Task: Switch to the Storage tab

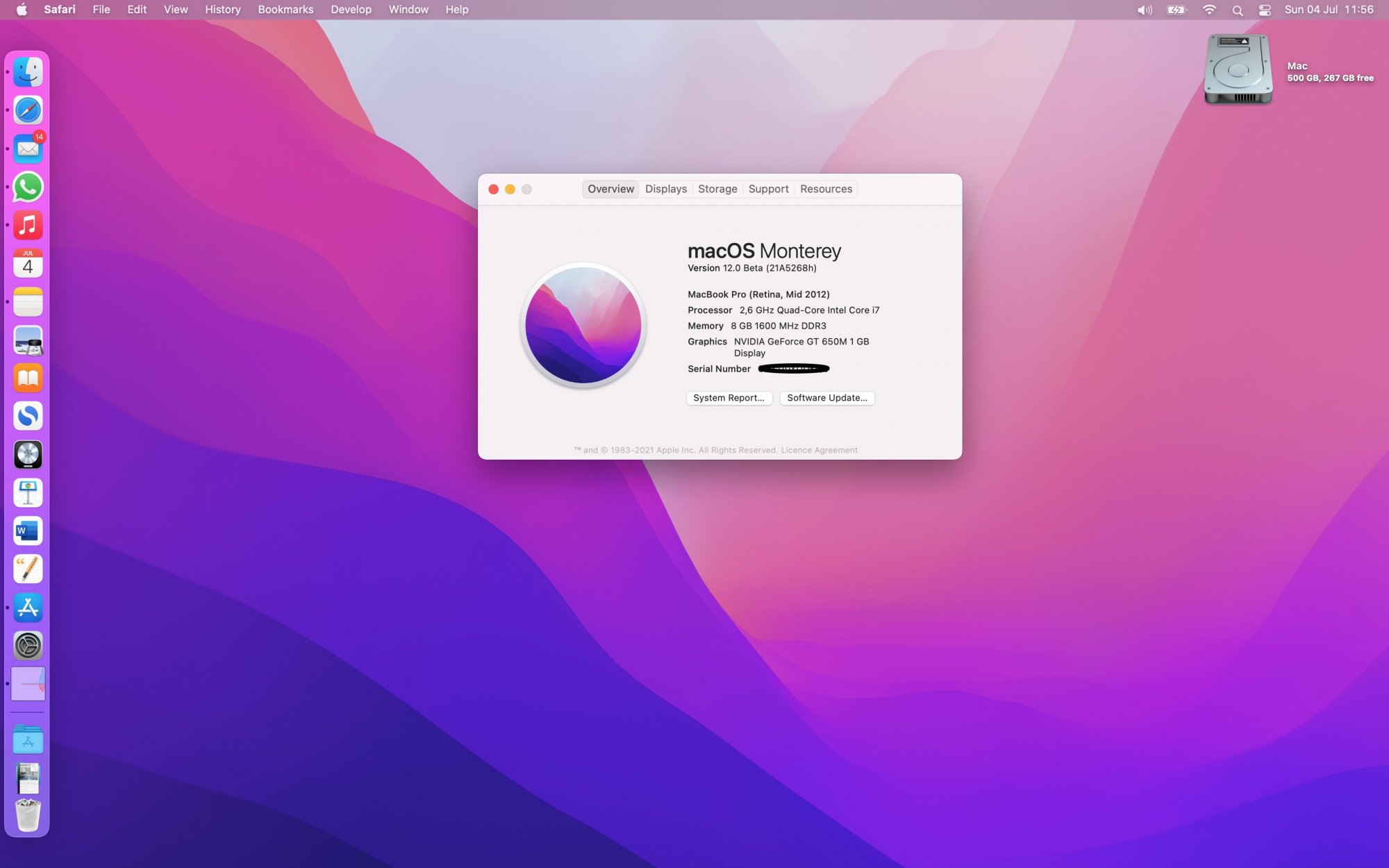Action: click(x=717, y=189)
